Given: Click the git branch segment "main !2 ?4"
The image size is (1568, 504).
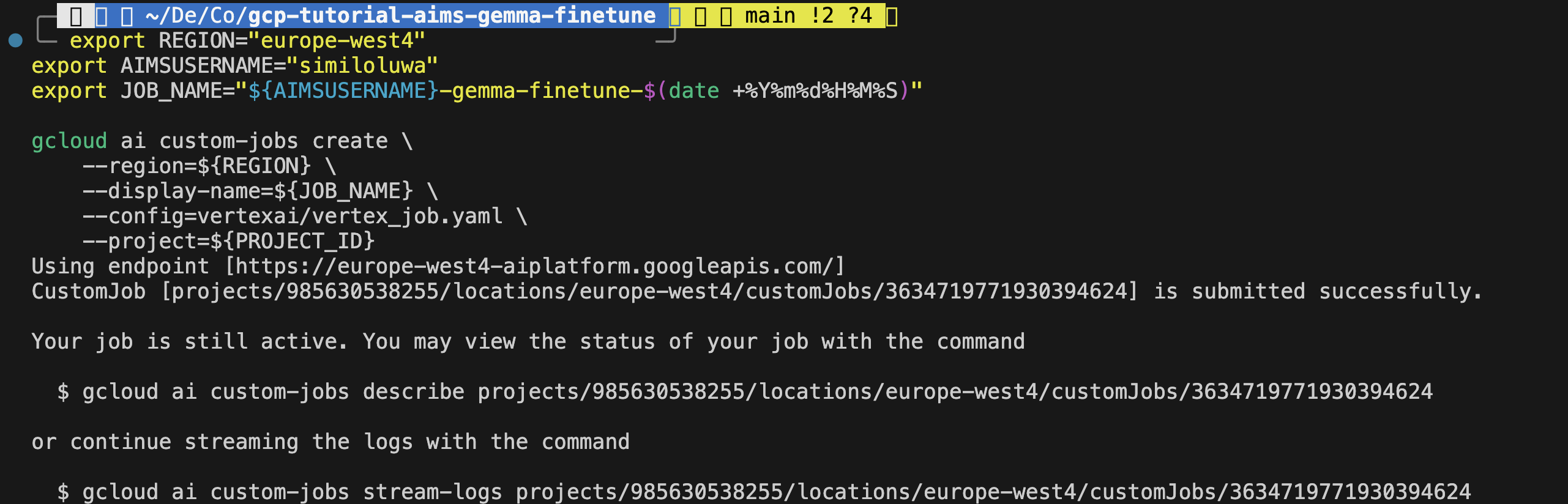Looking at the screenshot, I should (808, 15).
